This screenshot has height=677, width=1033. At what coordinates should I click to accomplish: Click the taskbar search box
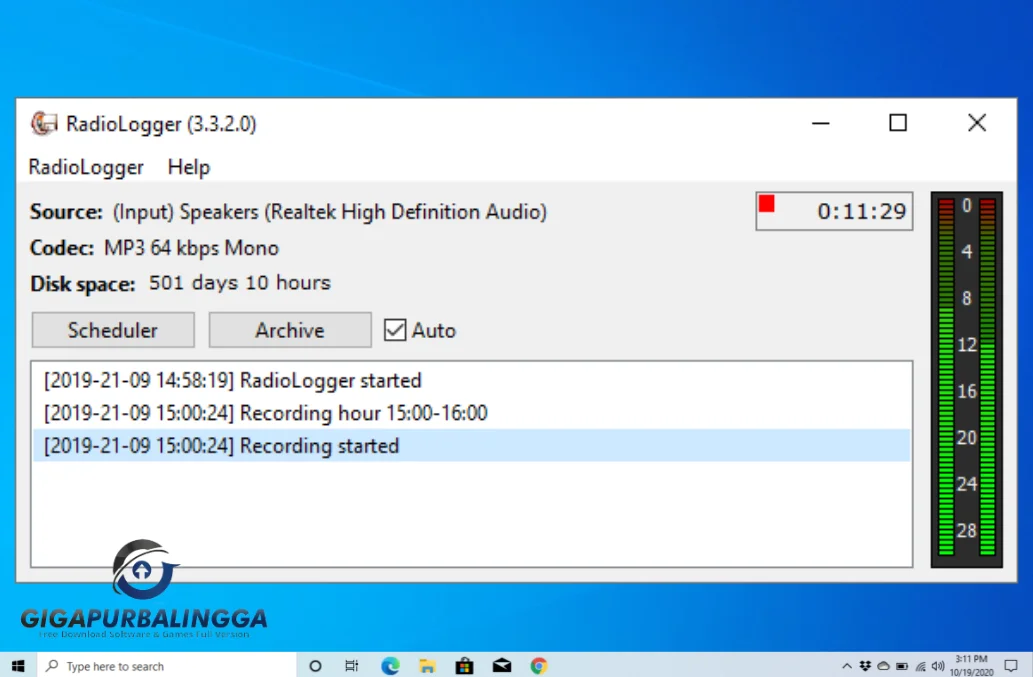tap(167, 666)
